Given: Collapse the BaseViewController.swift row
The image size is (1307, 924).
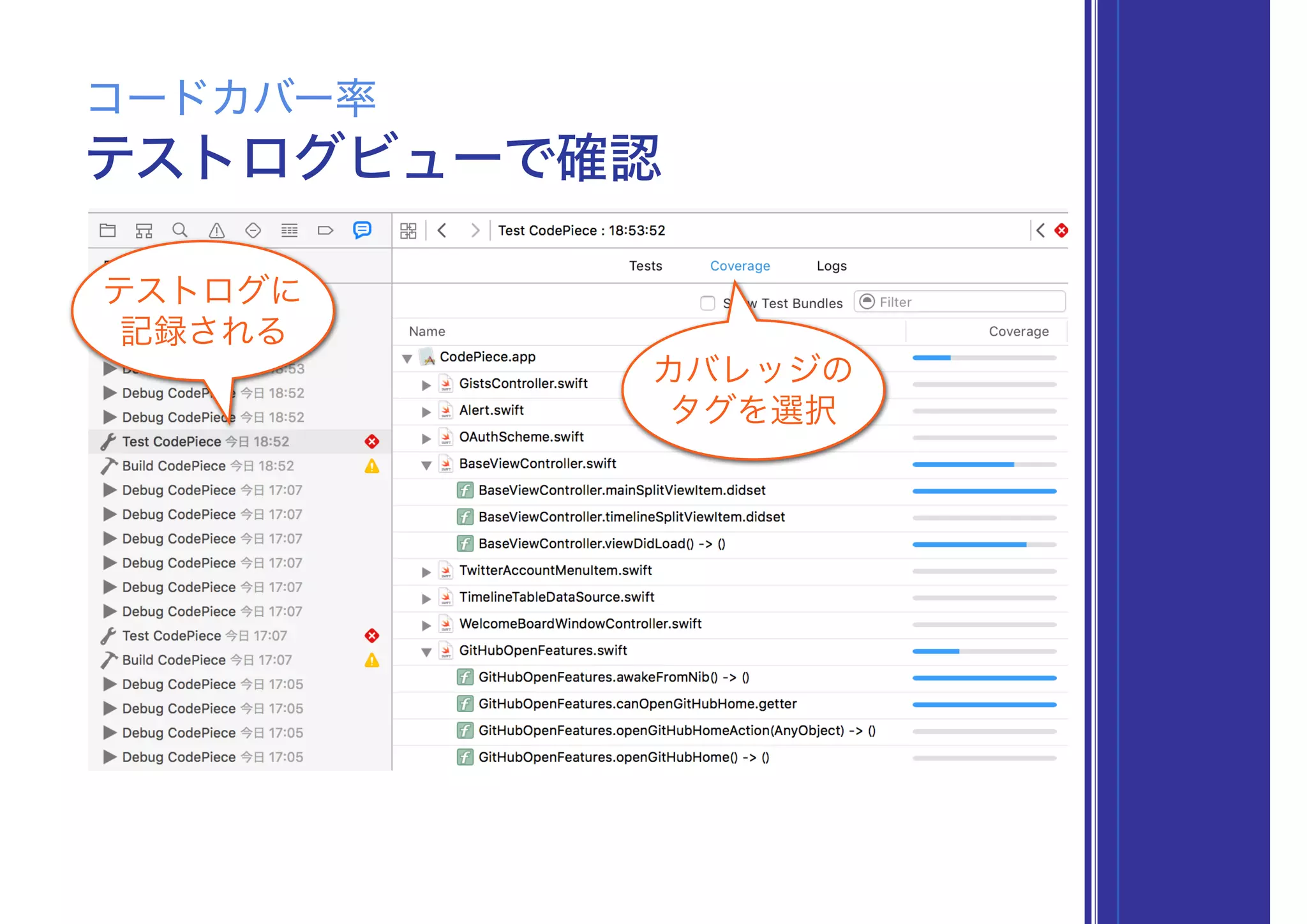Looking at the screenshot, I should tap(426, 465).
